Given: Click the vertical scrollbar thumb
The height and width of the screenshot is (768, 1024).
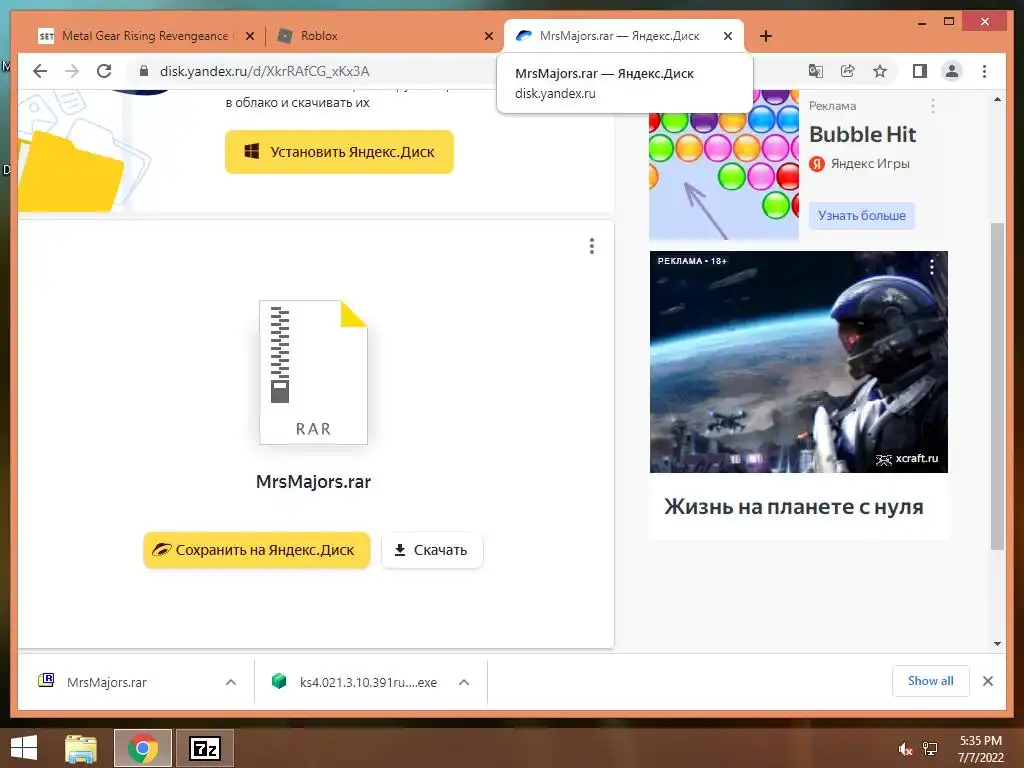Looking at the screenshot, I should 997,387.
